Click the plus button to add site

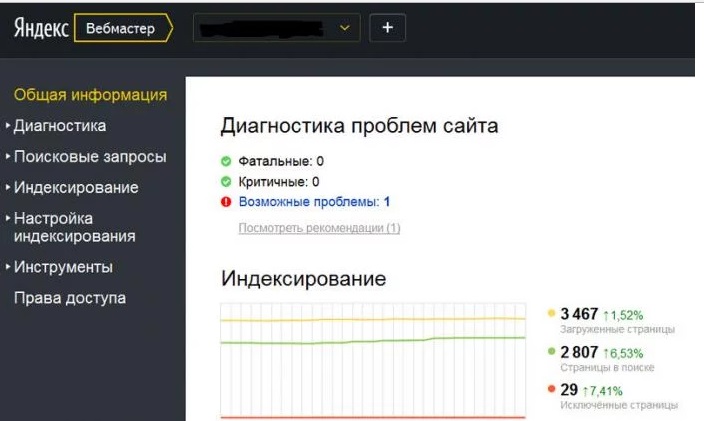(x=387, y=28)
